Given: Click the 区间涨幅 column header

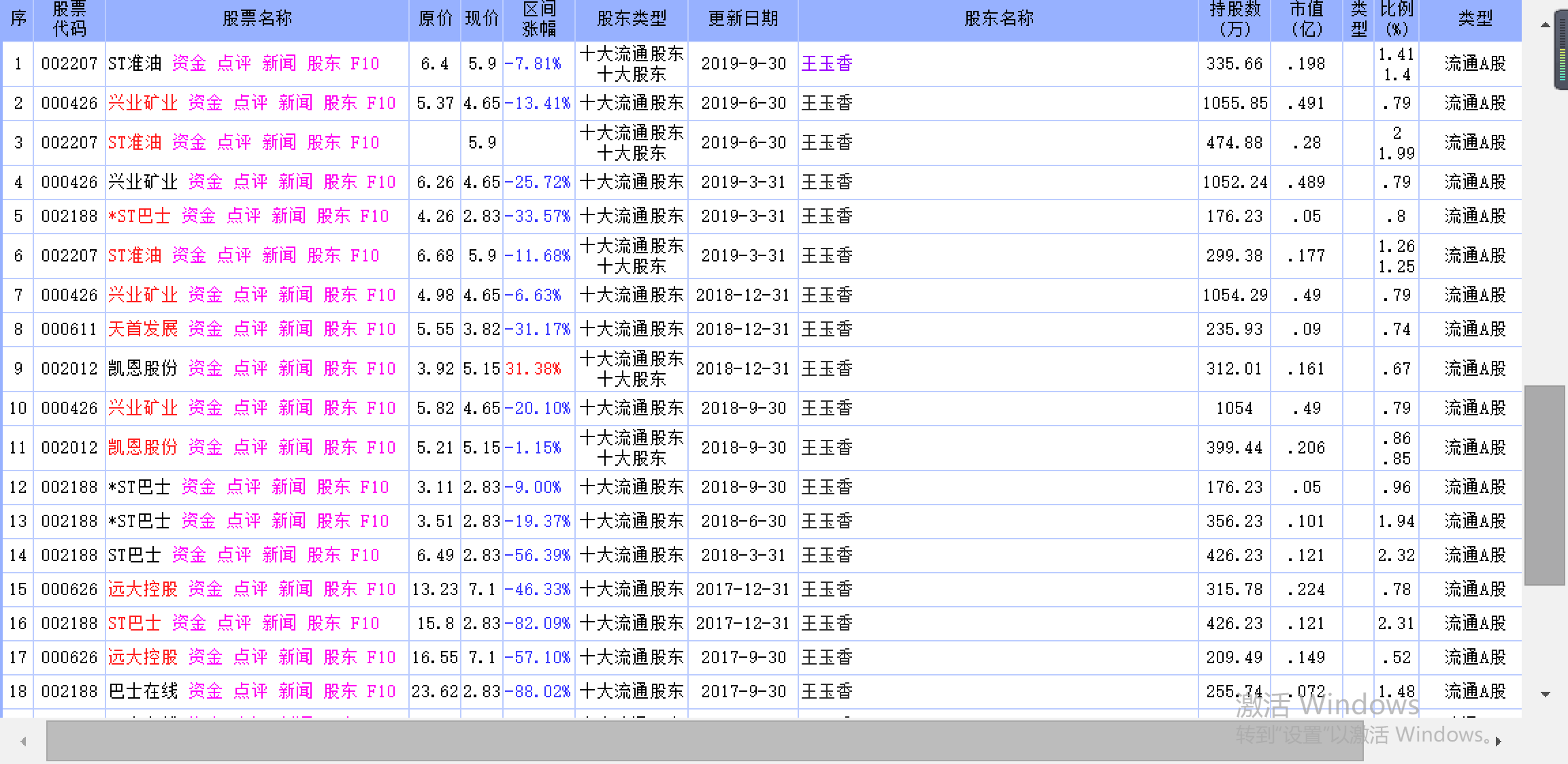Looking at the screenshot, I should [538, 19].
